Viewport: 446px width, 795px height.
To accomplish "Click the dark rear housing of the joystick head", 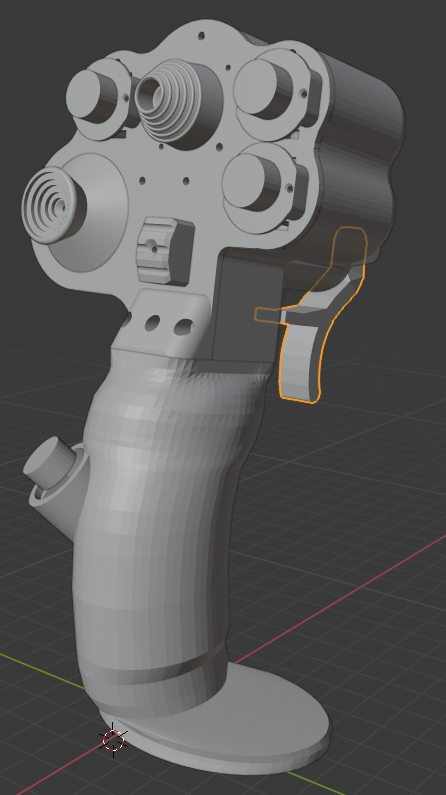I will tap(362, 147).
